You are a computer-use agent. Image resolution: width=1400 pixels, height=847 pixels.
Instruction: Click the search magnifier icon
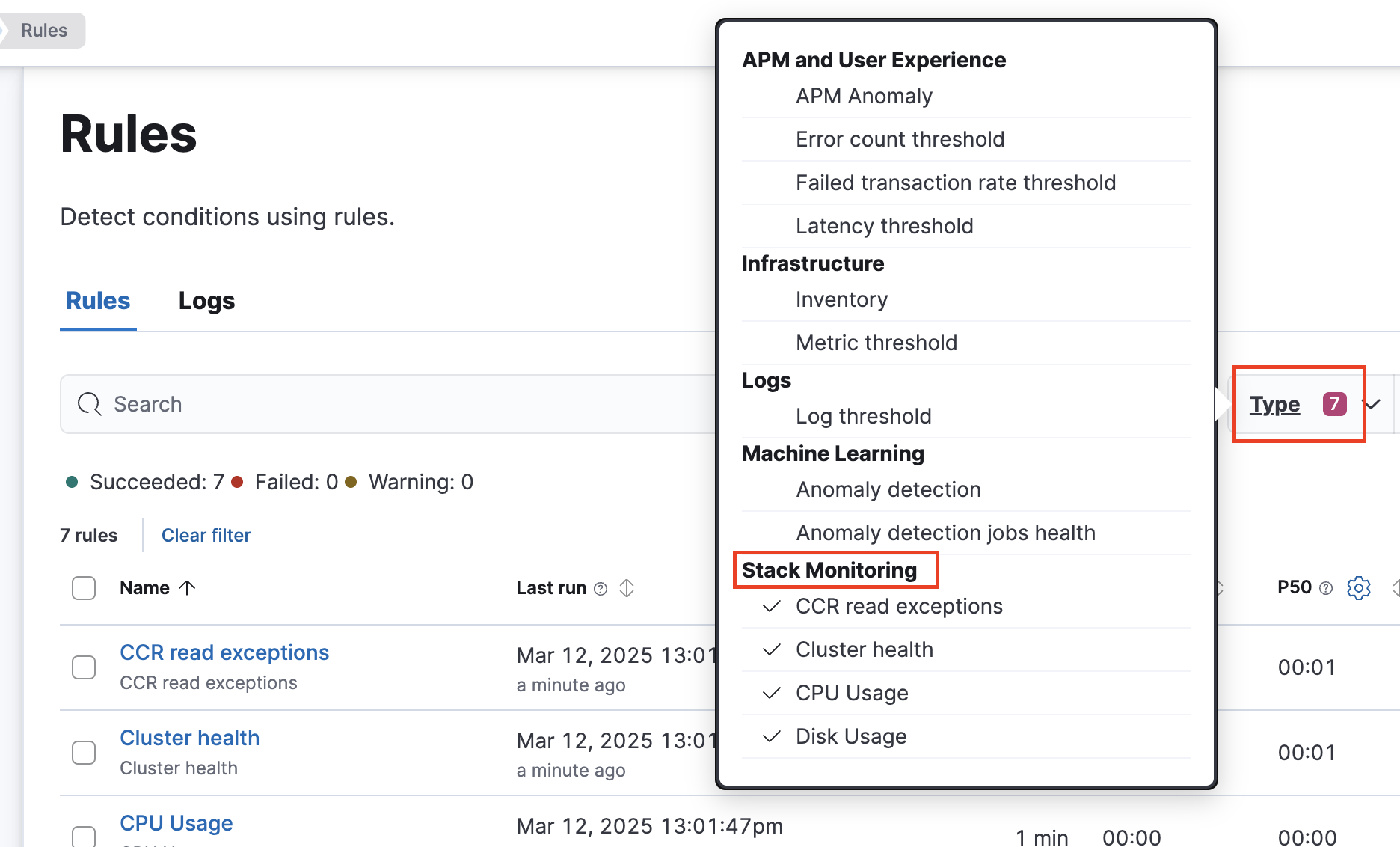89,403
